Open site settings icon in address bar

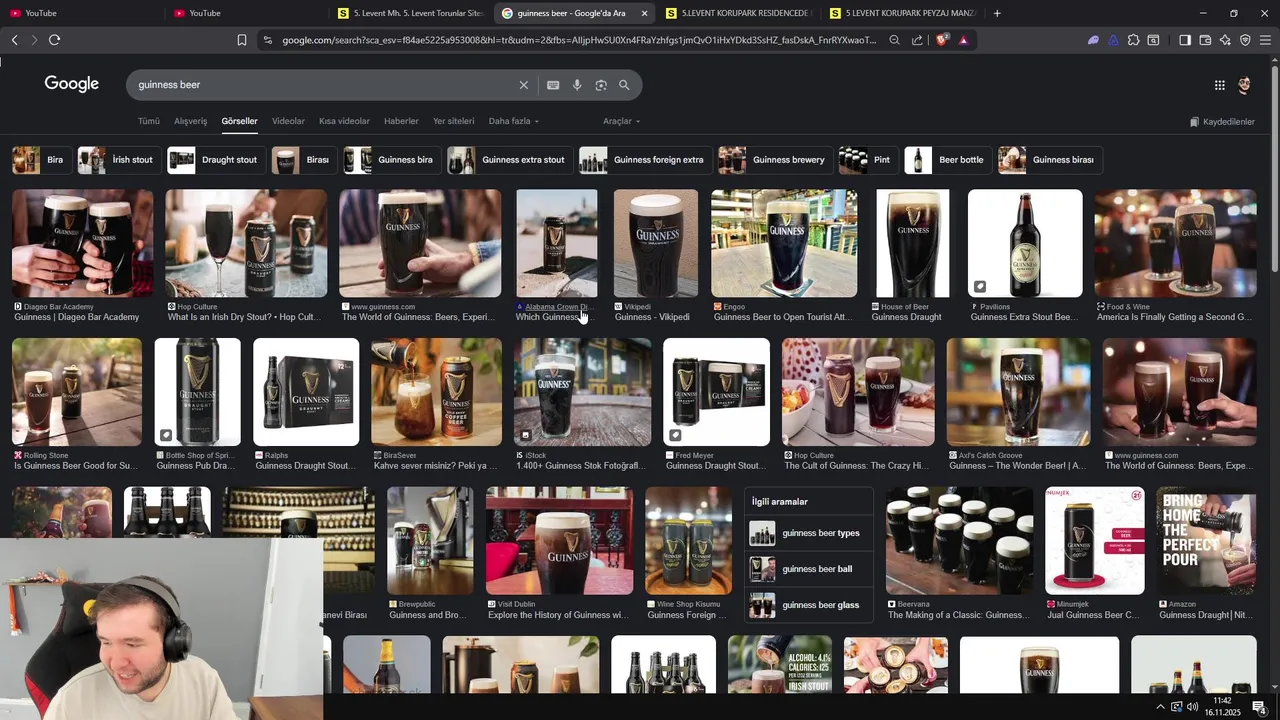267,40
